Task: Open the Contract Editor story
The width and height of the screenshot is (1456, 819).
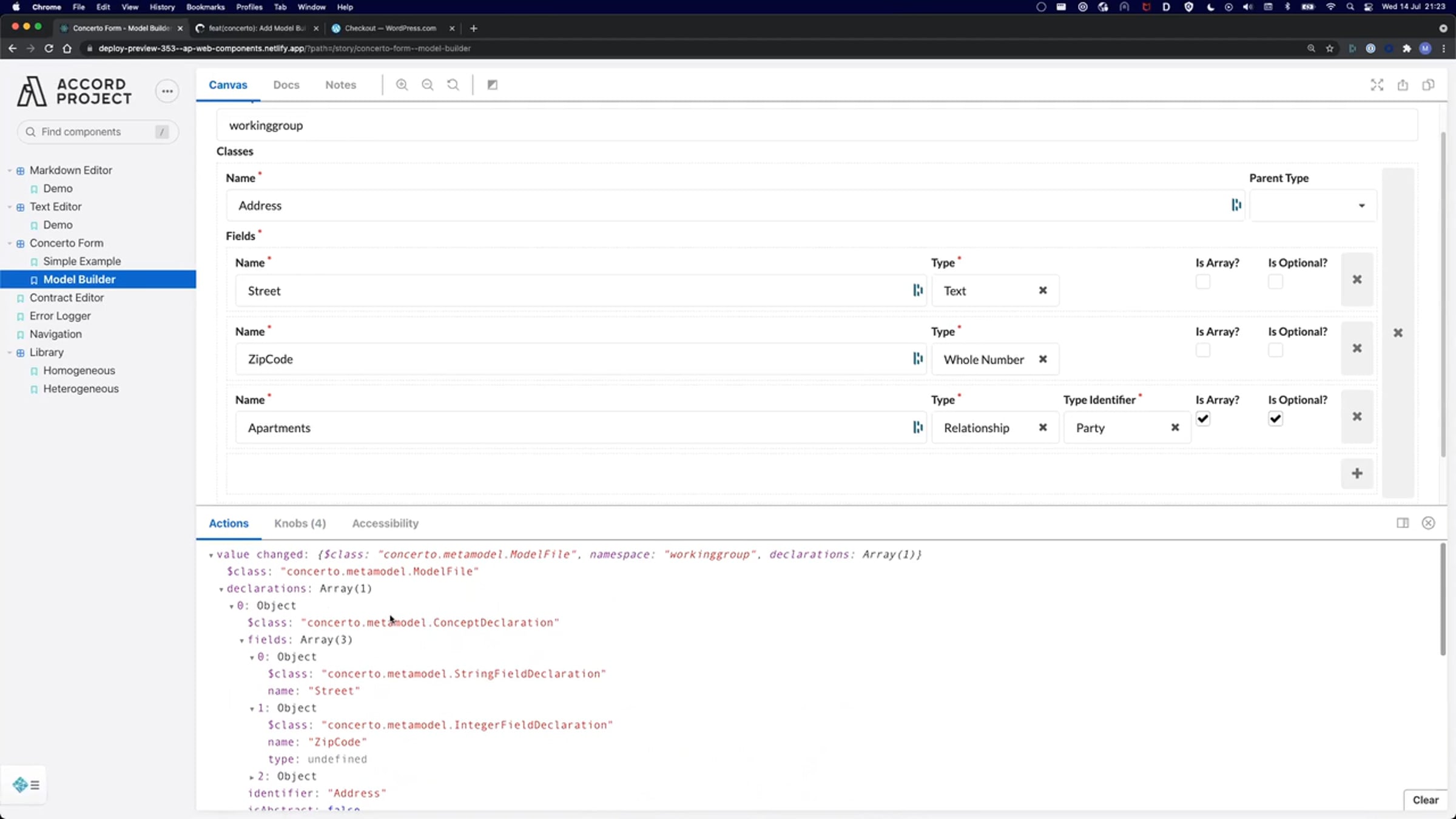Action: 67,298
